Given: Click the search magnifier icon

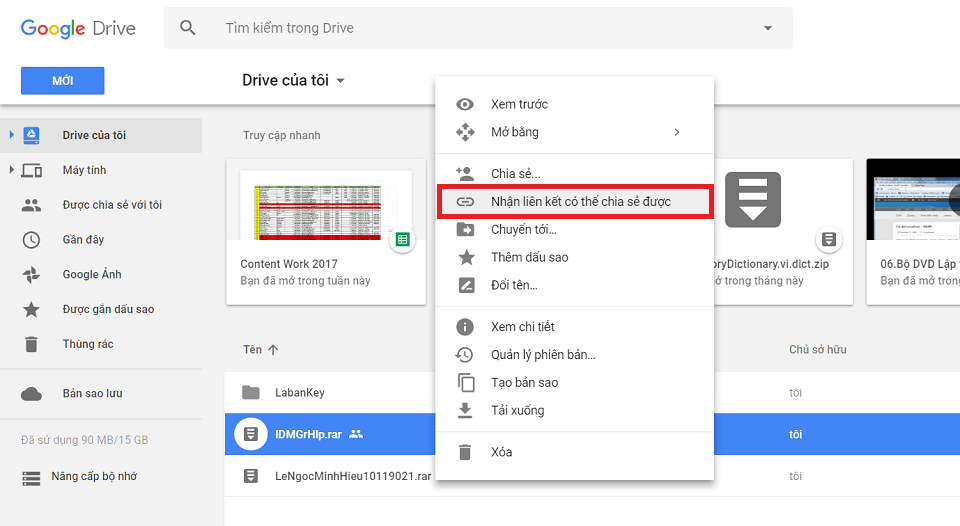Looking at the screenshot, I should (187, 28).
